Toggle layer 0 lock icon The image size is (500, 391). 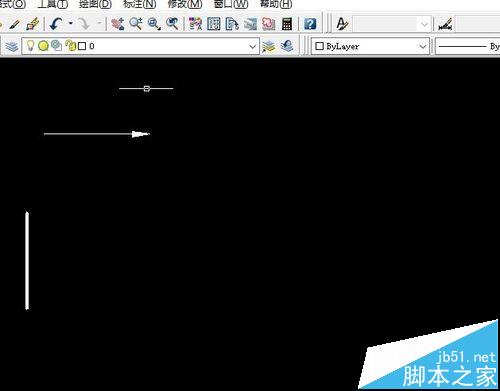tap(71, 46)
